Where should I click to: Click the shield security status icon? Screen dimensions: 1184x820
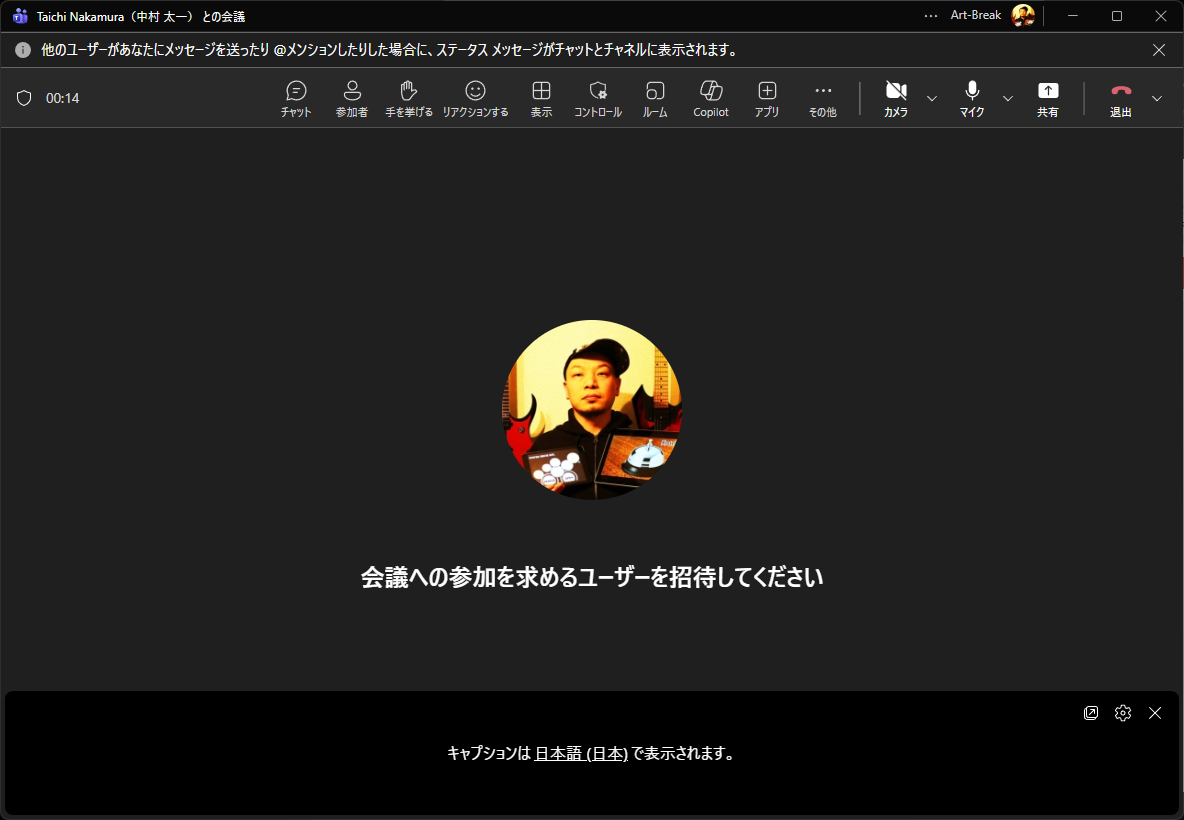click(x=24, y=98)
